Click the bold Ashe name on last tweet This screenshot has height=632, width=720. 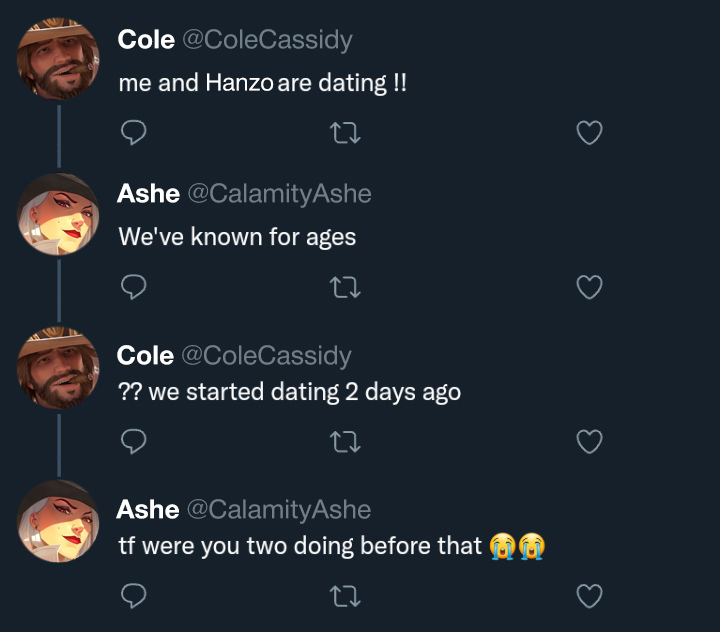tap(148, 509)
